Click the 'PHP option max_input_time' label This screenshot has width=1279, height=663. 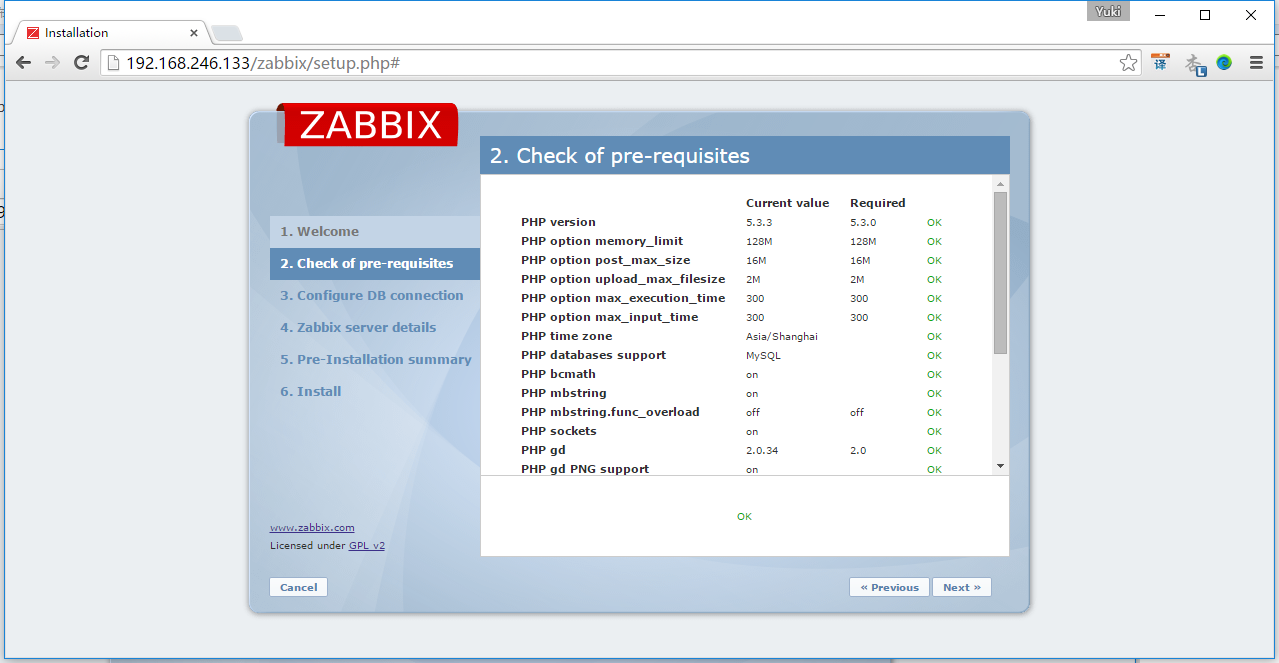[609, 317]
